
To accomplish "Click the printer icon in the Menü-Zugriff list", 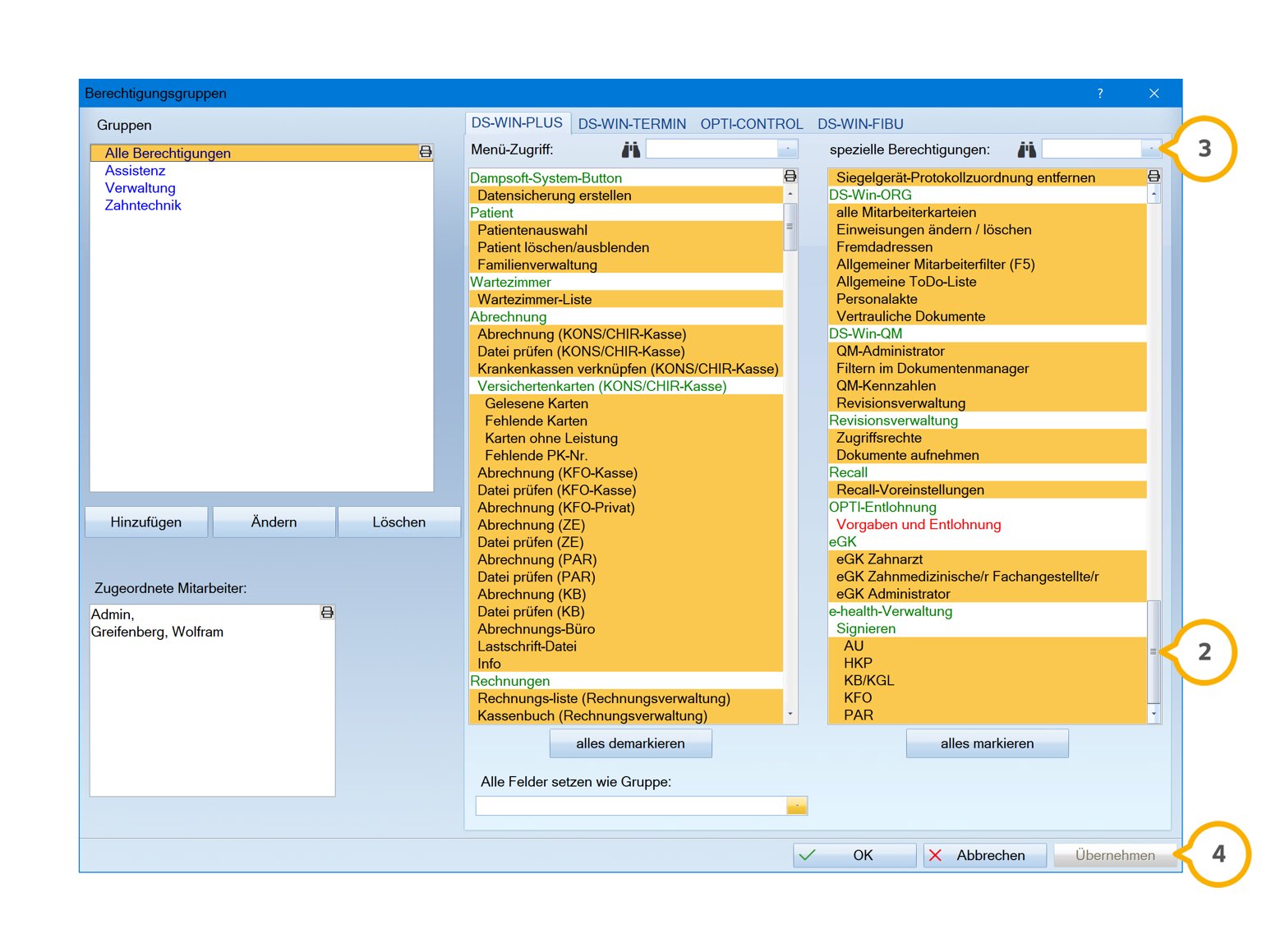I will pos(790,177).
